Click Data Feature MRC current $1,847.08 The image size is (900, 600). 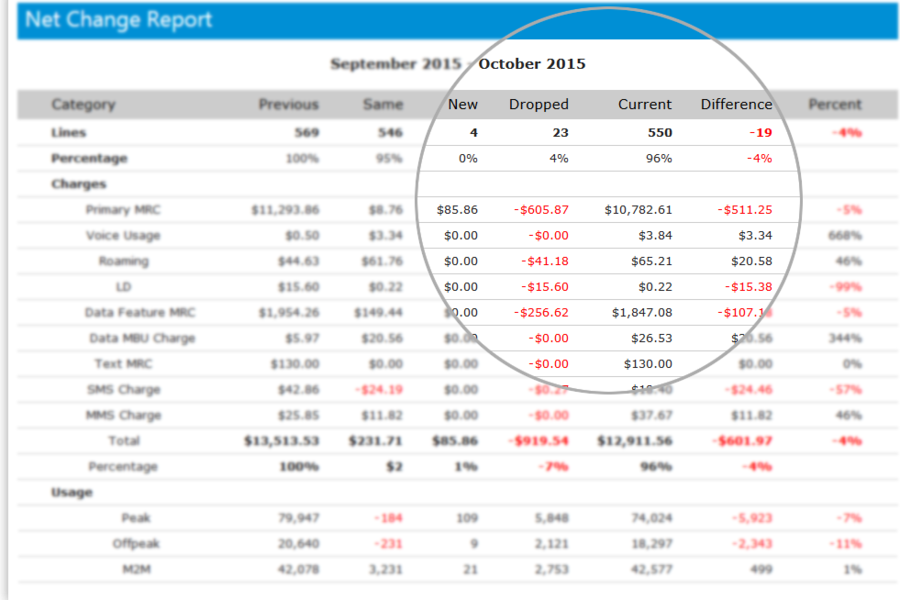pyautogui.click(x=642, y=312)
